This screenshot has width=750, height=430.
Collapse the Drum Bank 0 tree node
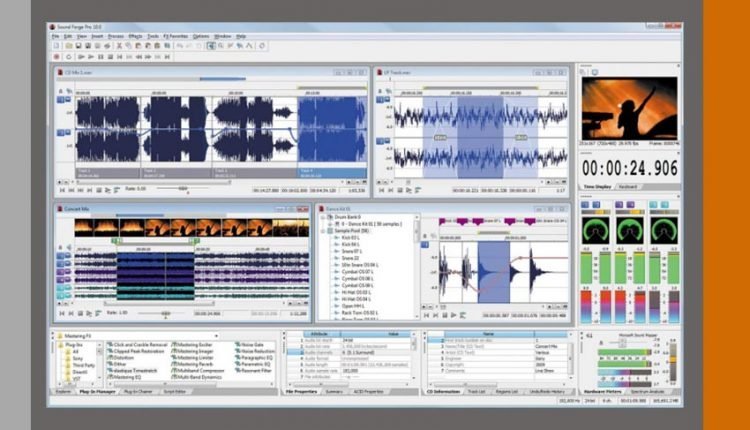point(324,216)
